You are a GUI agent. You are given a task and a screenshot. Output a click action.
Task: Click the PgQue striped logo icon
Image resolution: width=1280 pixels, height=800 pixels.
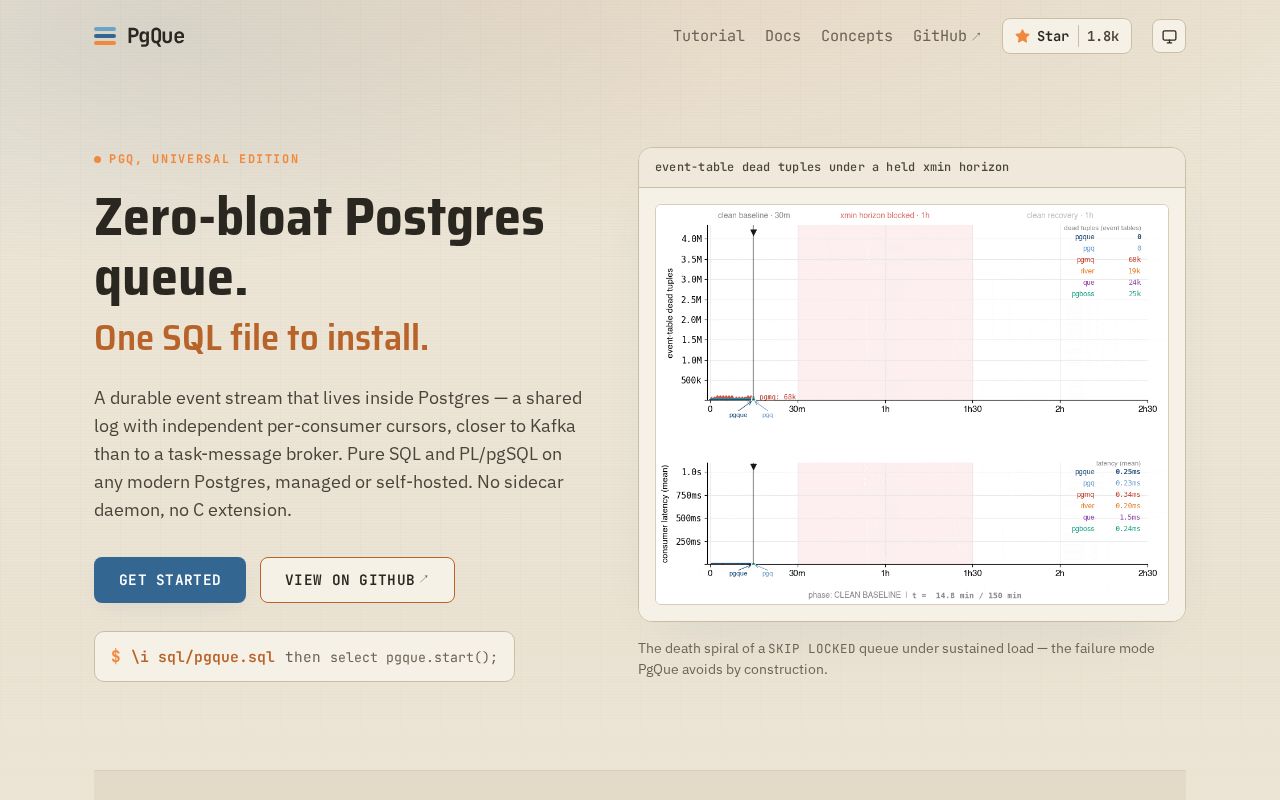click(x=105, y=36)
